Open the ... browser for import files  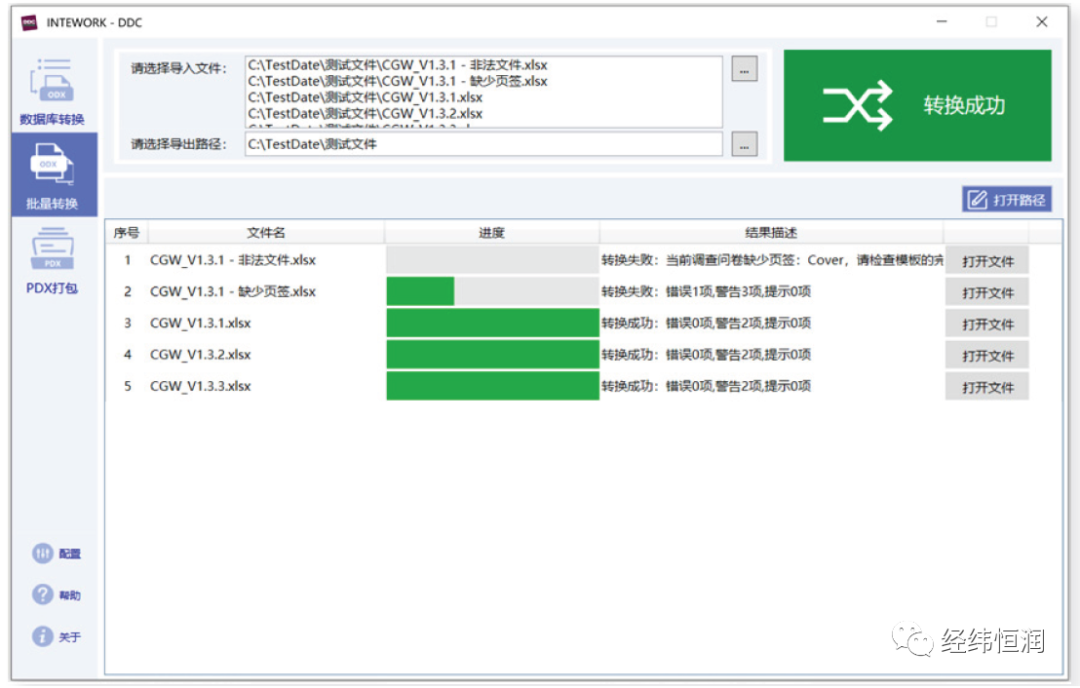pos(744,69)
